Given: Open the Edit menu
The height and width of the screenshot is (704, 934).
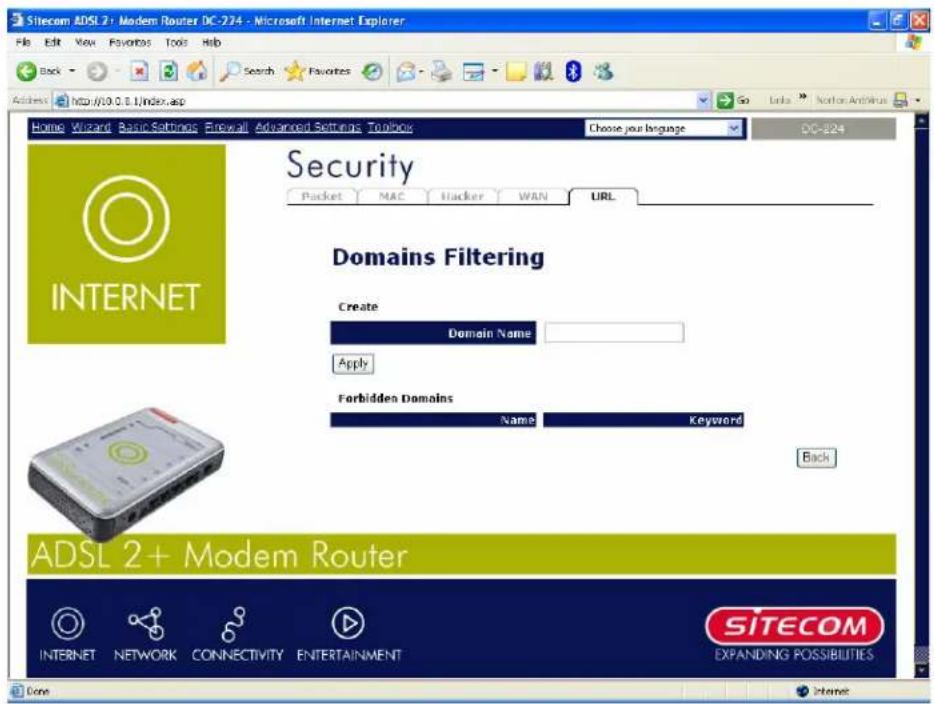Looking at the screenshot, I should (x=52, y=42).
